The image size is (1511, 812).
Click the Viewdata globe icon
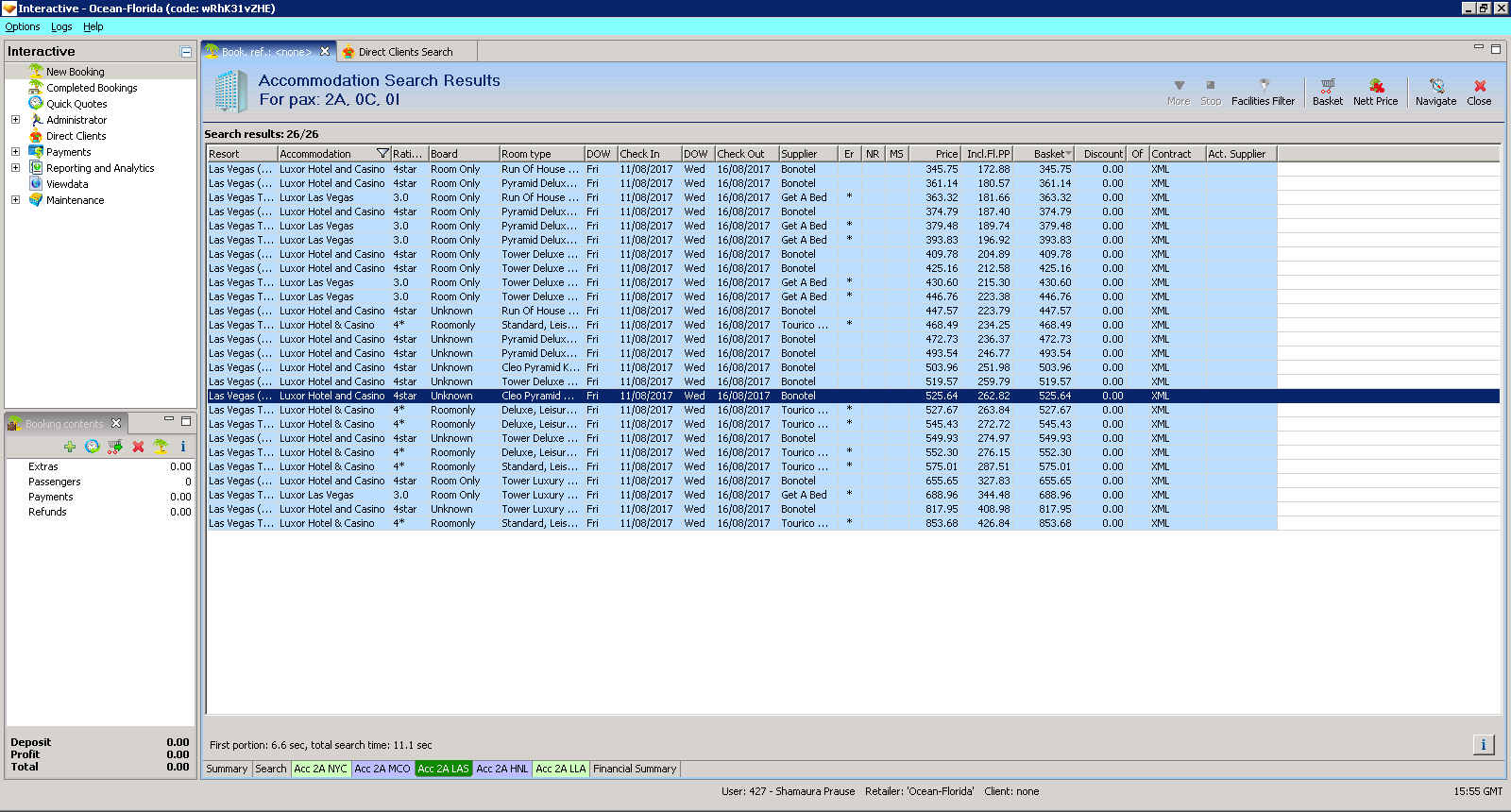pyautogui.click(x=36, y=183)
